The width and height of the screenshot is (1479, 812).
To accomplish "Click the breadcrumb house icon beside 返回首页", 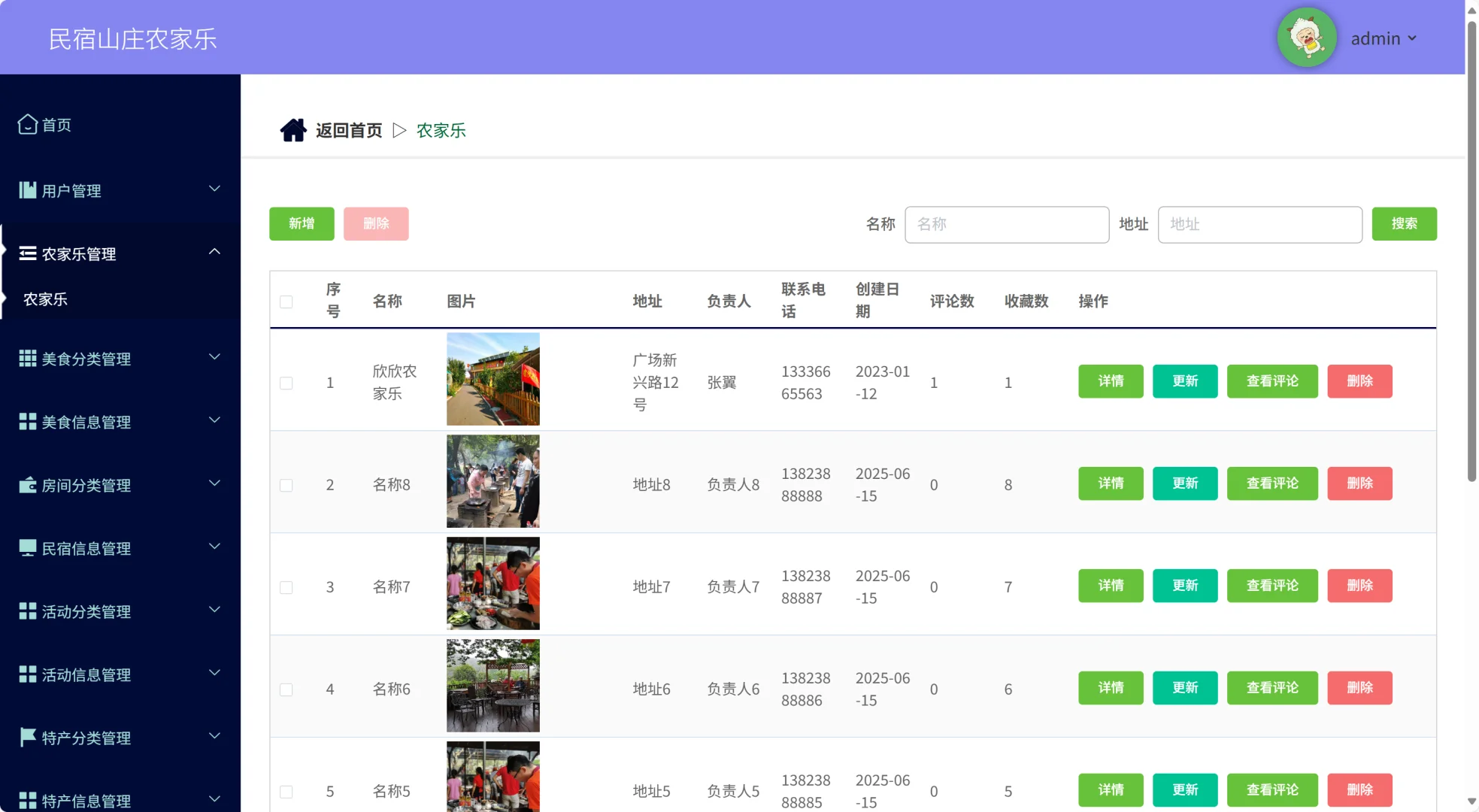I will (293, 130).
